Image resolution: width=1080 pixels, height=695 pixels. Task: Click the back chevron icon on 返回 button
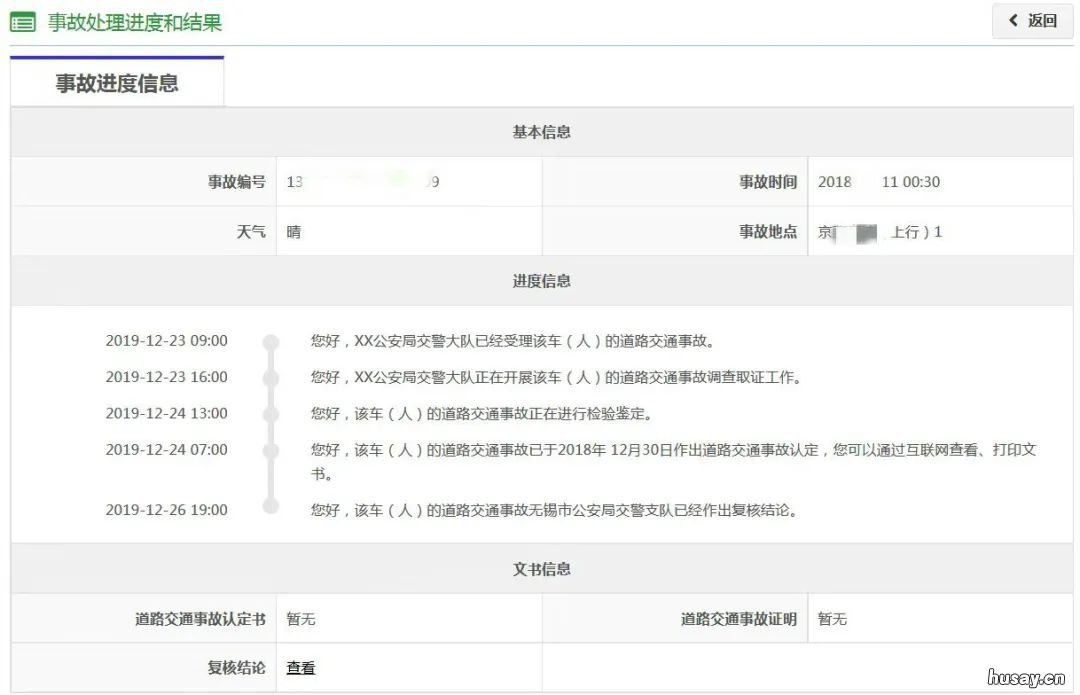click(x=1011, y=20)
